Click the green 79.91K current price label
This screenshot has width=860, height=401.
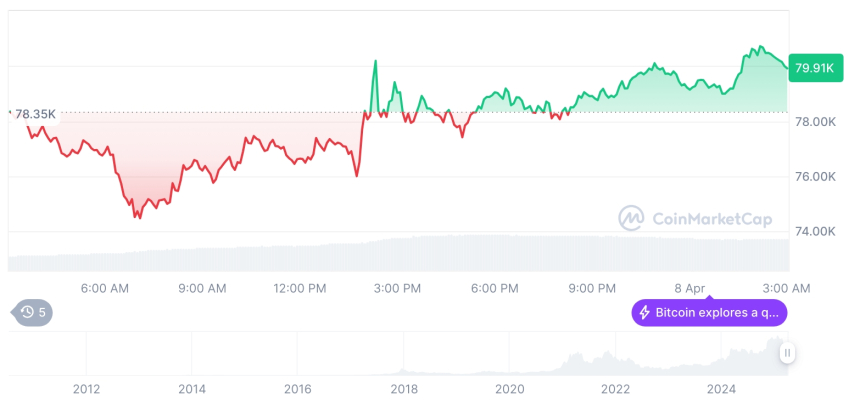pyautogui.click(x=814, y=68)
